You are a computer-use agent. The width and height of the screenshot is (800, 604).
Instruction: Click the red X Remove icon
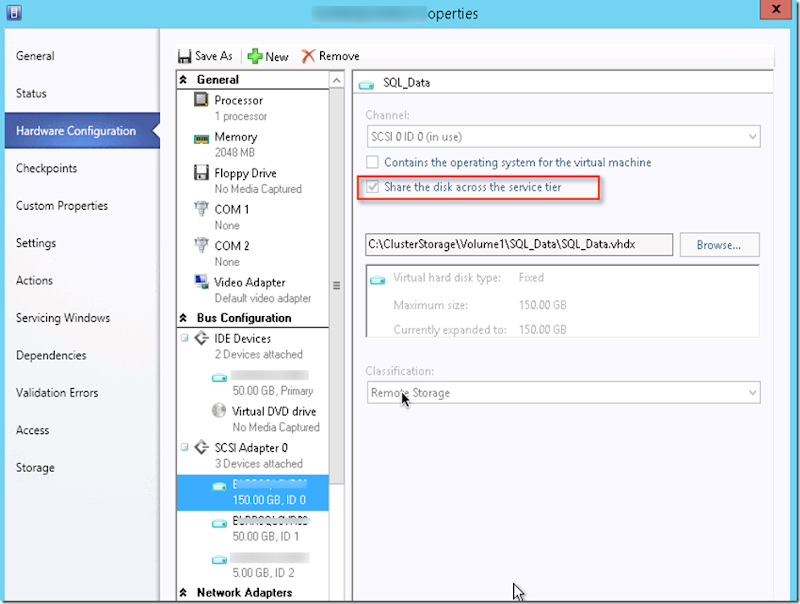click(x=308, y=56)
